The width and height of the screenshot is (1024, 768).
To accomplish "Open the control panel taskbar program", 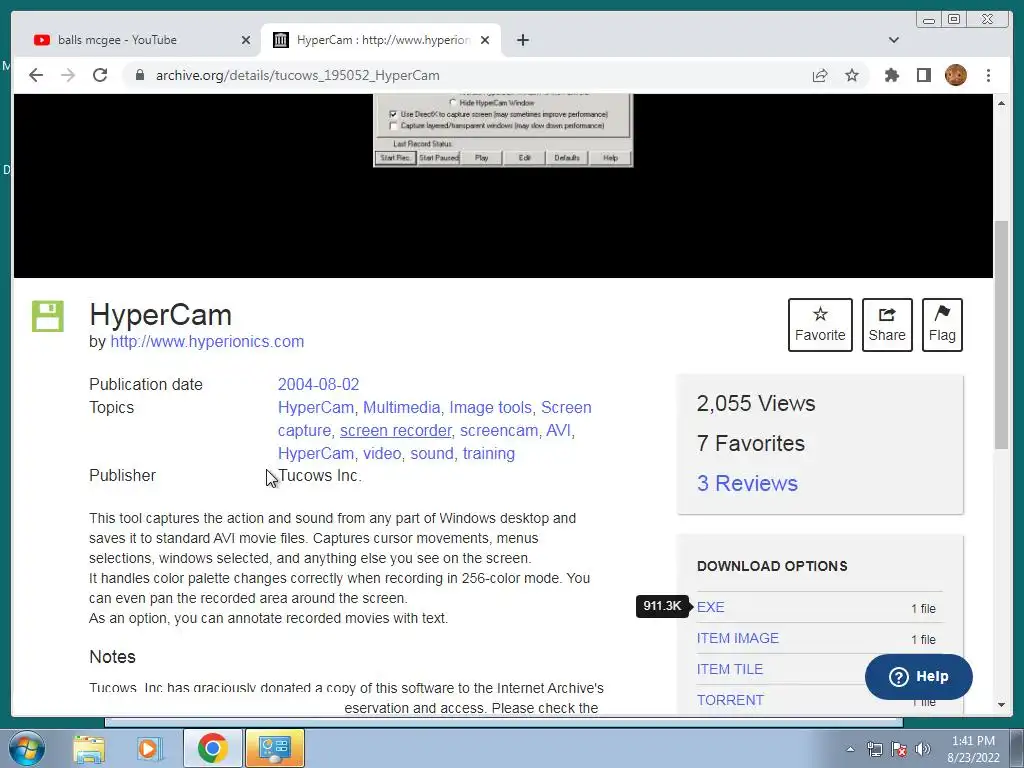I will pos(274,748).
